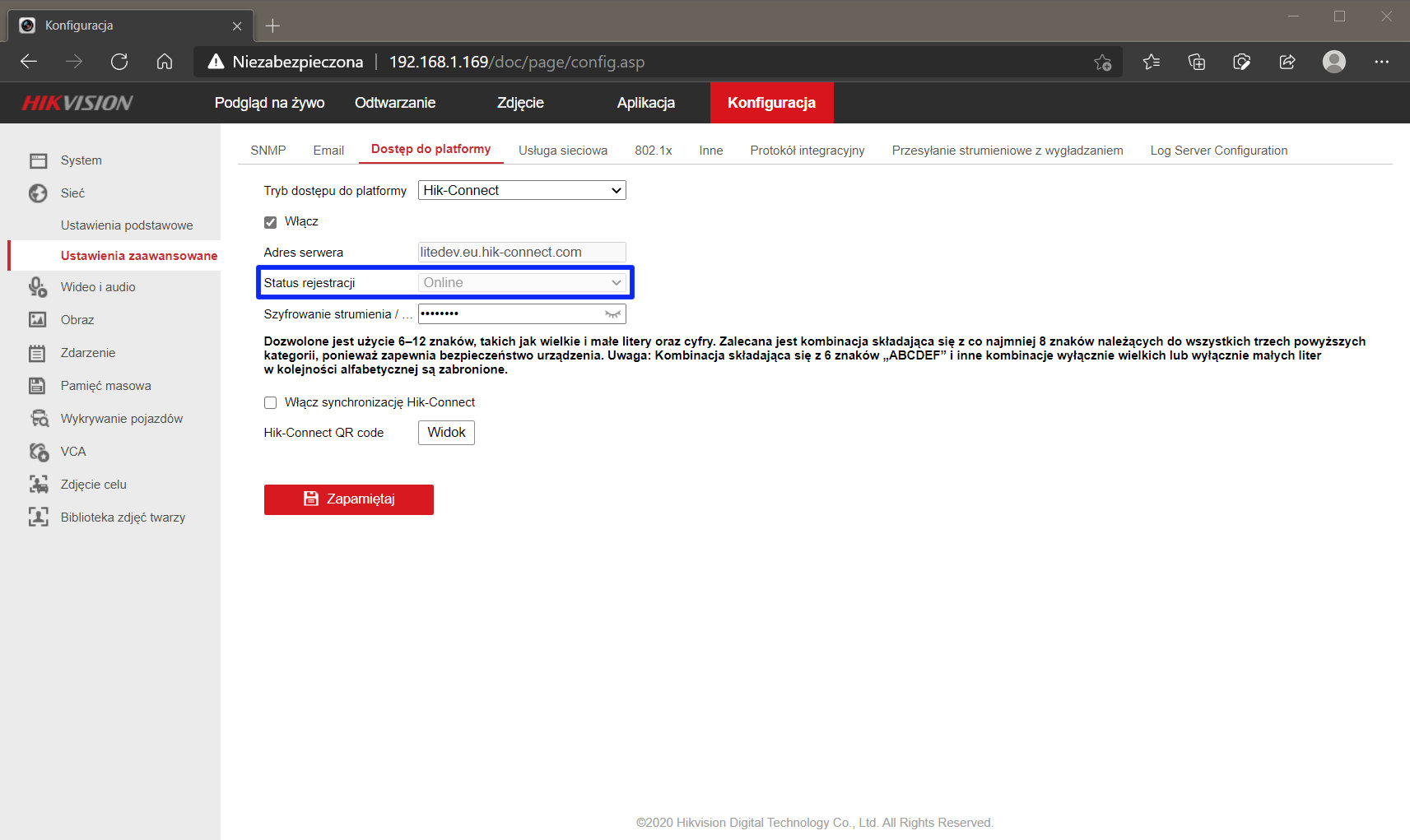1410x840 pixels.
Task: Uncheck the Włącz checkbox
Action: [x=270, y=222]
